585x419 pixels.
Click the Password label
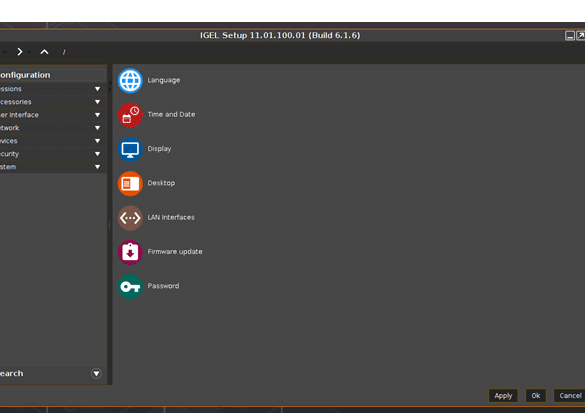coord(163,286)
